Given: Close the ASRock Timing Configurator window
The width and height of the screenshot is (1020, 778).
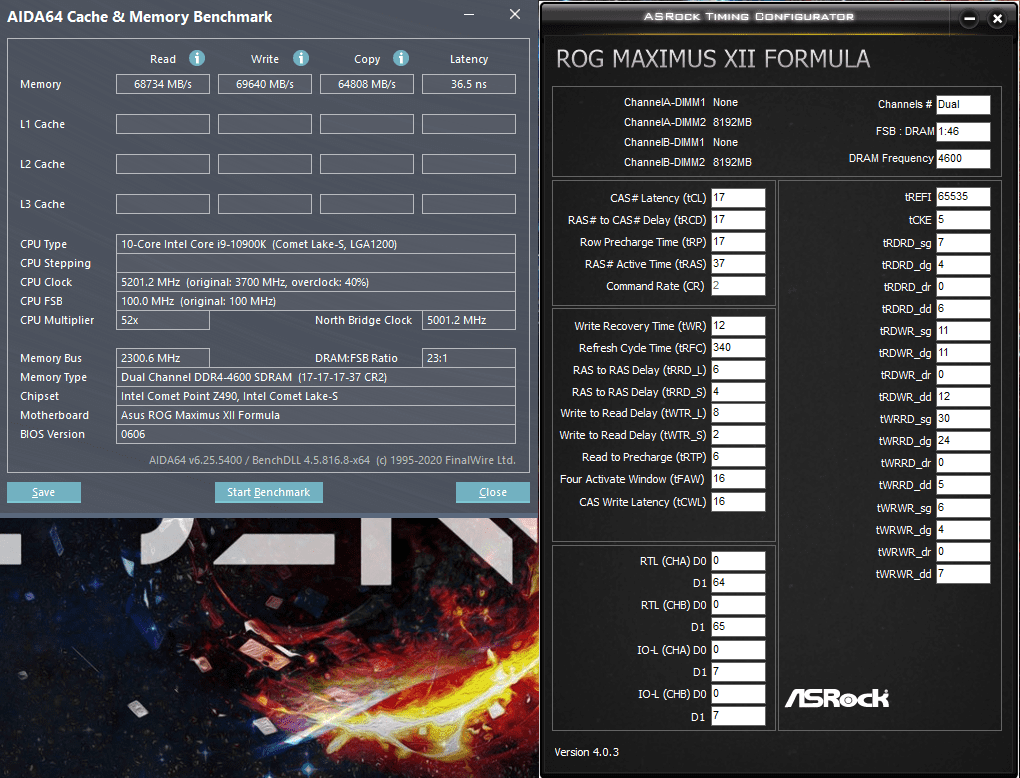Looking at the screenshot, I should click(997, 19).
